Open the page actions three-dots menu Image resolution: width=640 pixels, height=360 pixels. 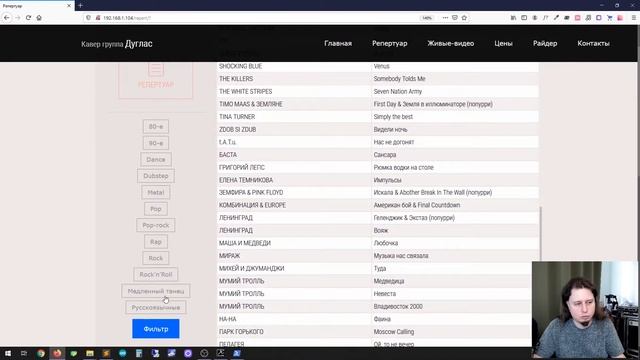coord(445,18)
